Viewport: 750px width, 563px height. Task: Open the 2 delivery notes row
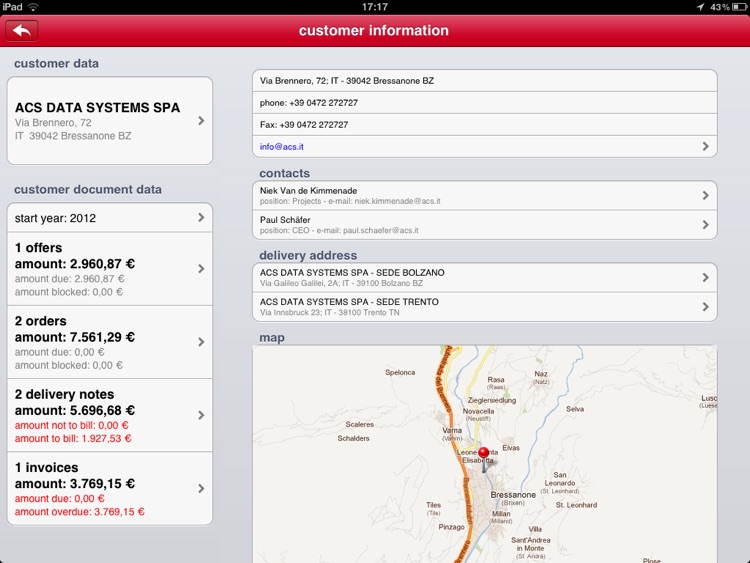pyautogui.click(x=110, y=416)
